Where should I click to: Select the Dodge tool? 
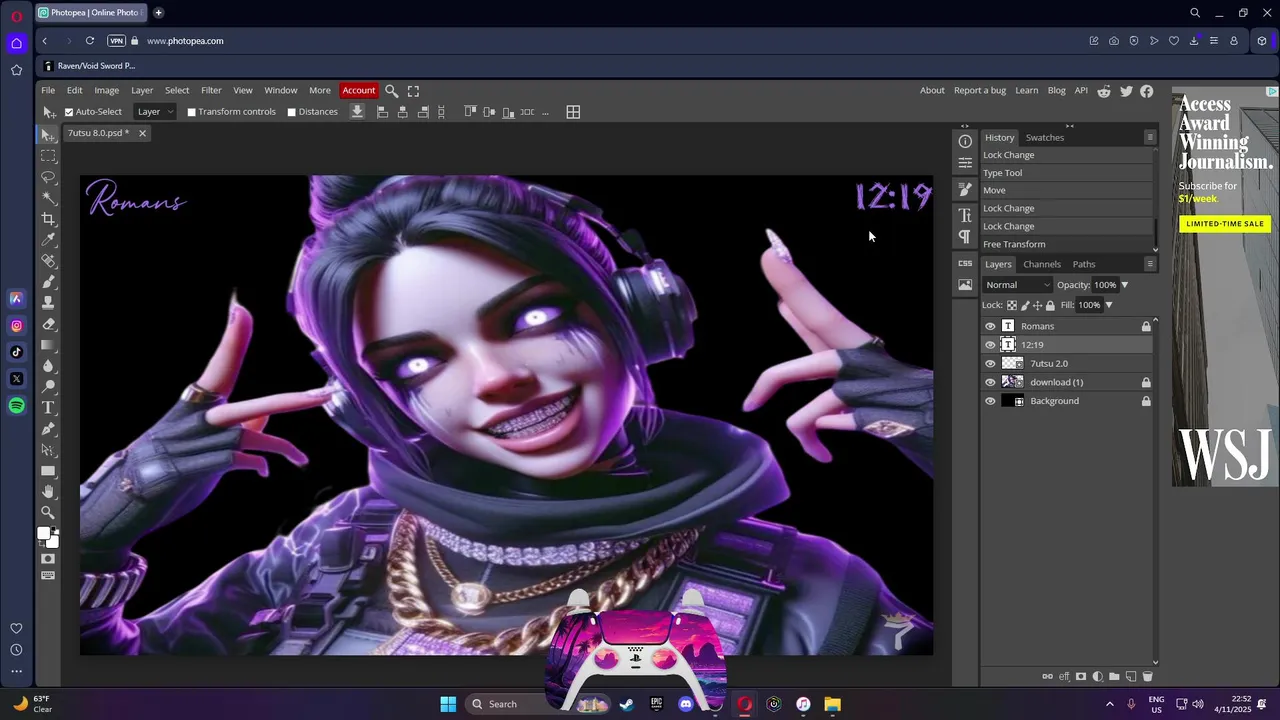pos(48,387)
